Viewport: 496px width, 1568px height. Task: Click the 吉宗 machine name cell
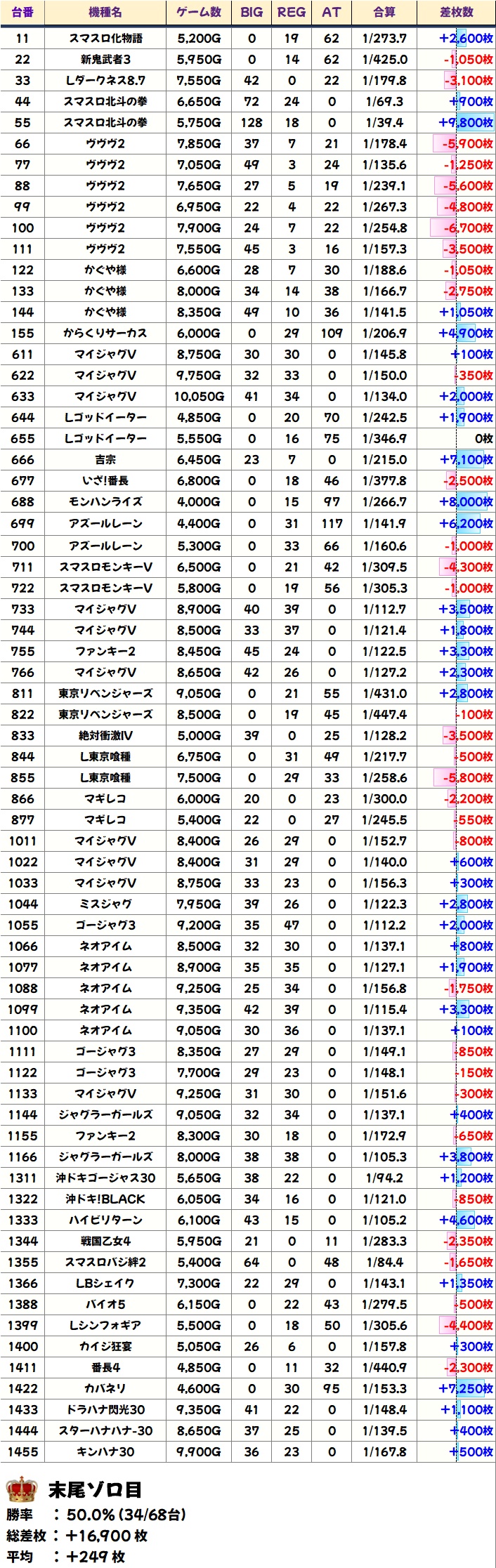click(105, 459)
